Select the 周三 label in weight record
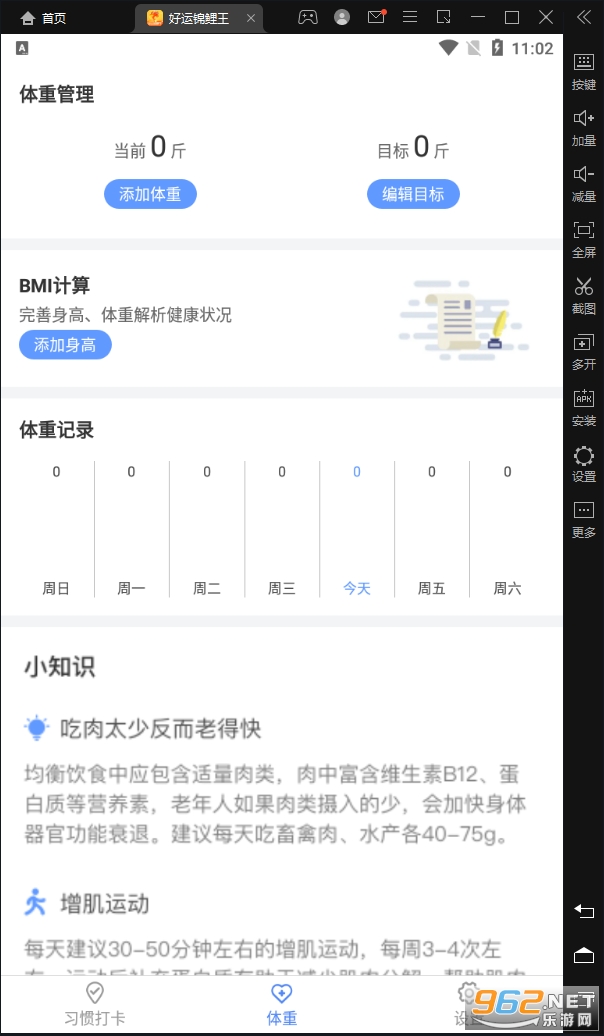This screenshot has width=604, height=1036. (282, 588)
